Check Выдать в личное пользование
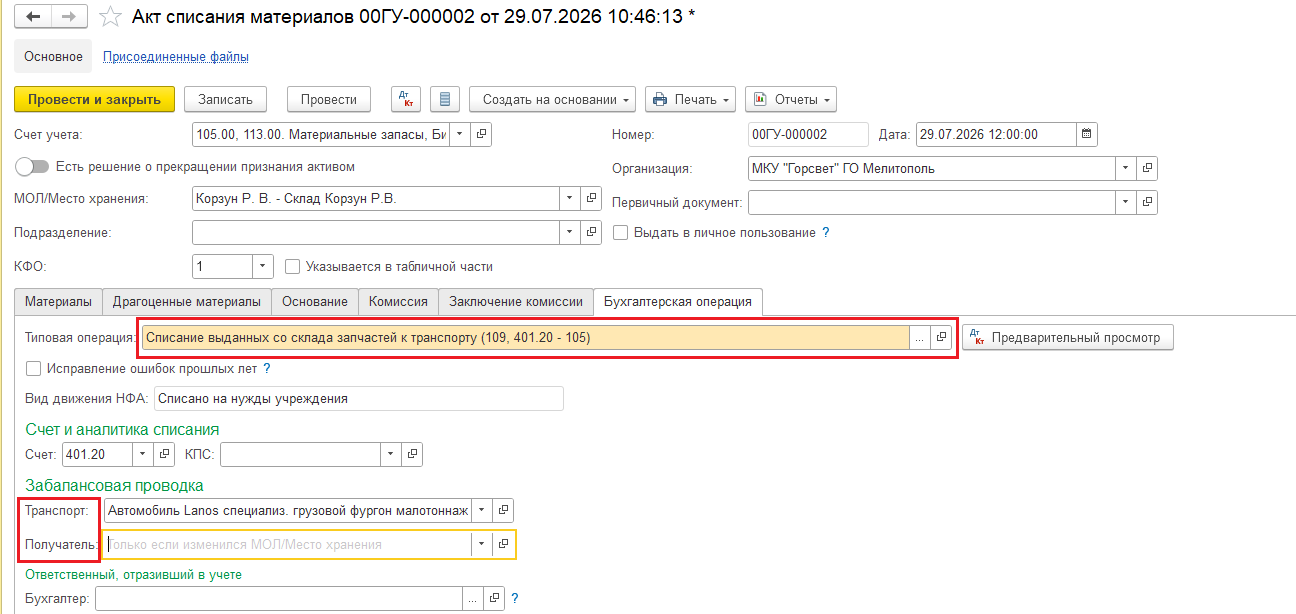Image resolution: width=1296 pixels, height=614 pixels. (620, 233)
